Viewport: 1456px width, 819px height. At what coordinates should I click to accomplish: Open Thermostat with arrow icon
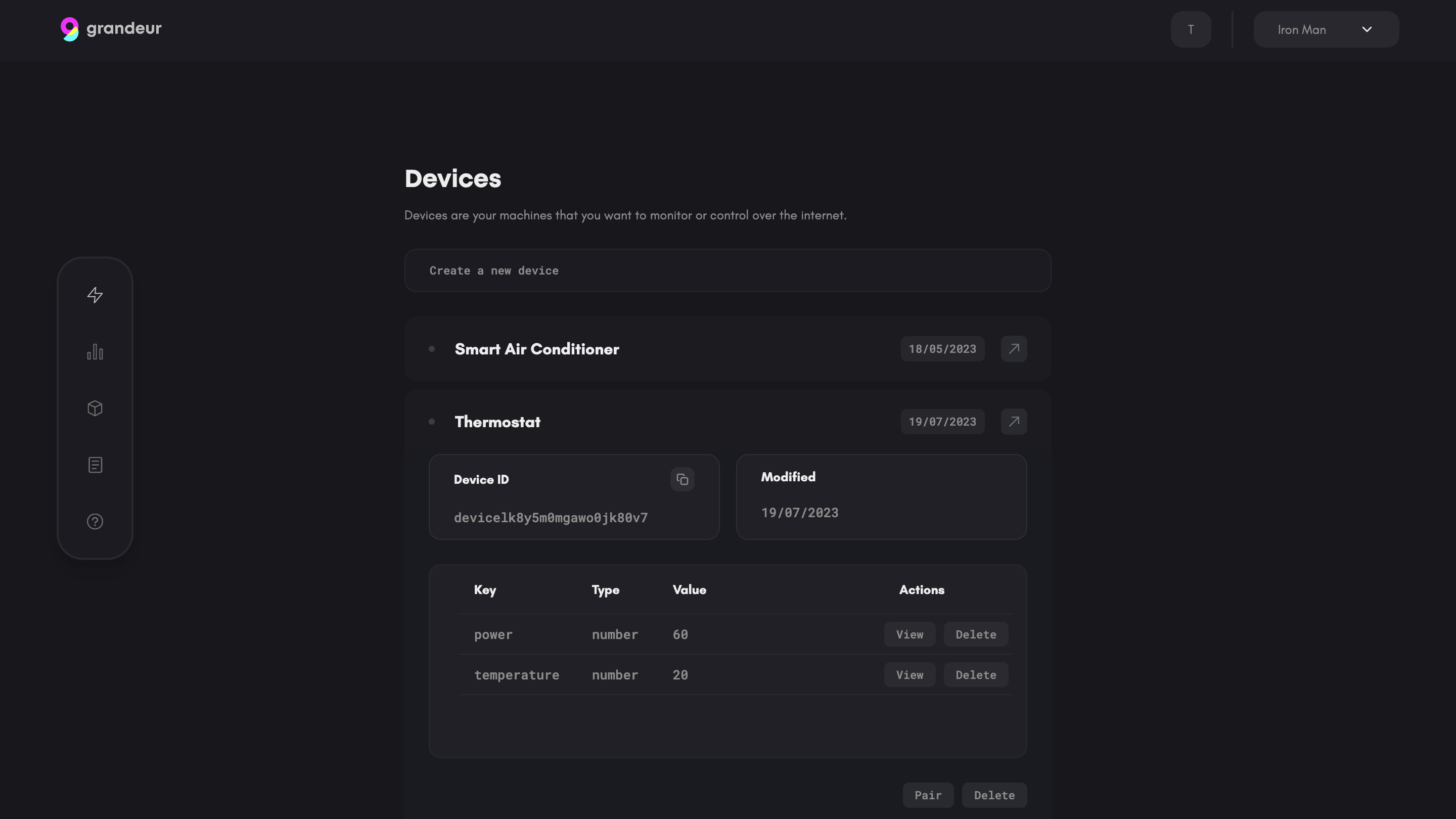[x=1014, y=422]
